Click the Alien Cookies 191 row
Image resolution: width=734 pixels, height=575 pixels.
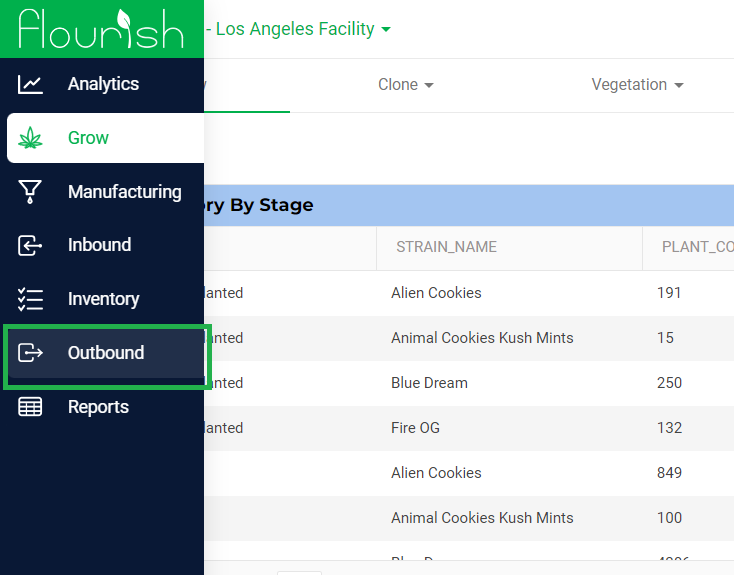click(x=469, y=293)
